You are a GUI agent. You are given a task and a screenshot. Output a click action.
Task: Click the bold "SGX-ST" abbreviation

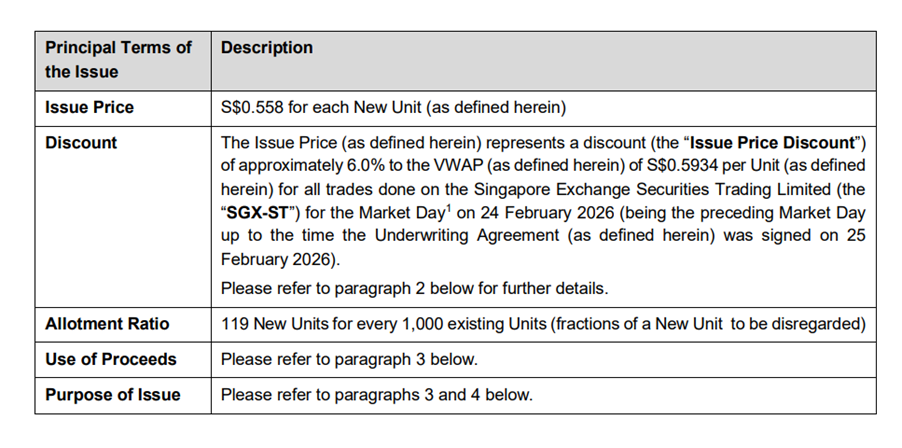(254, 214)
